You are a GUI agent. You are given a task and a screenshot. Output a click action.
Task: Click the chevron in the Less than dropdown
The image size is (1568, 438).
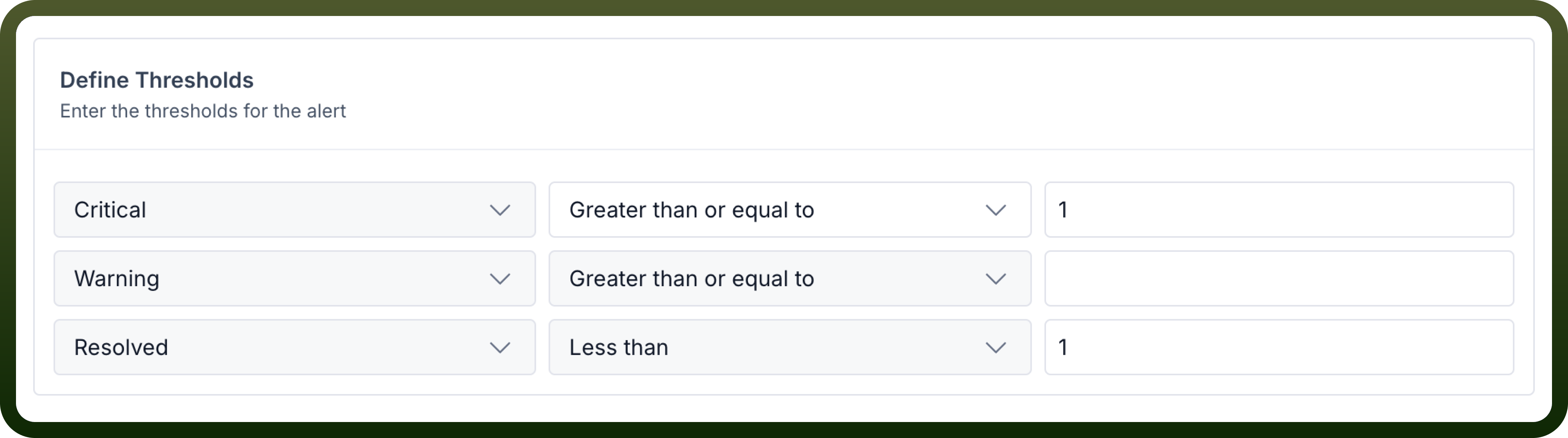point(996,348)
